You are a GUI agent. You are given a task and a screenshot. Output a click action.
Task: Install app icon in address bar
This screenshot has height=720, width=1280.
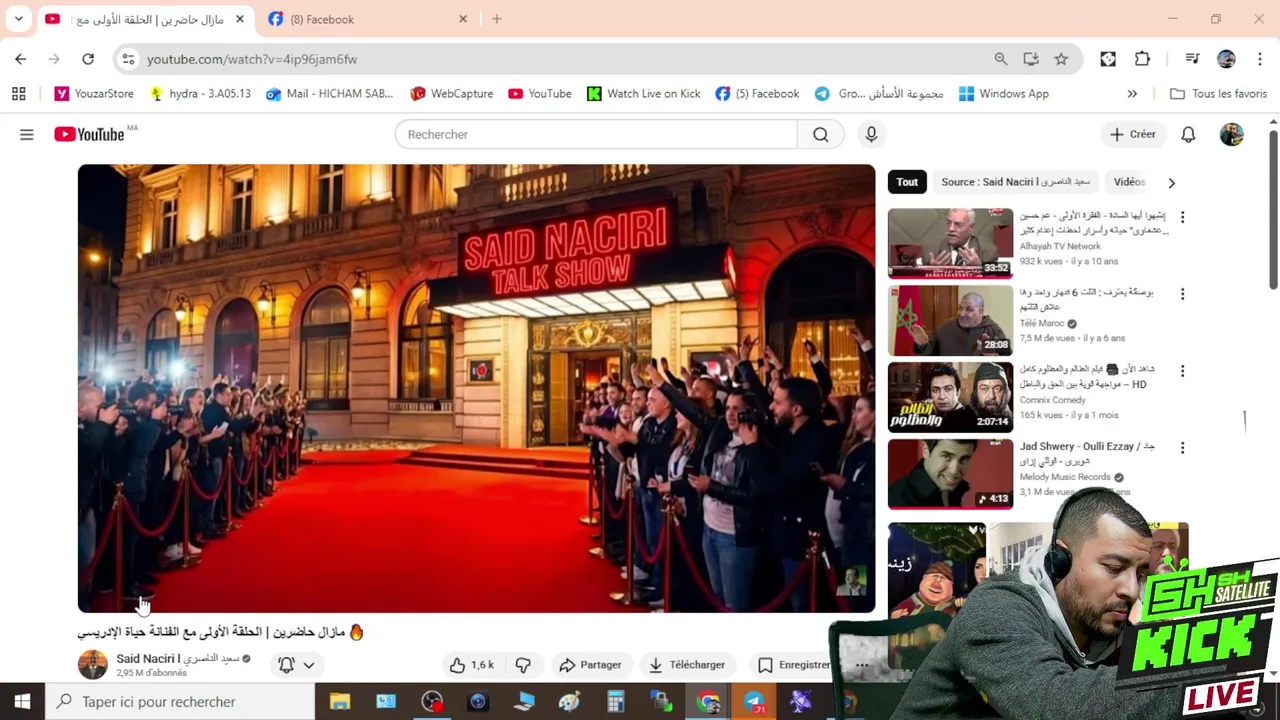(1031, 59)
